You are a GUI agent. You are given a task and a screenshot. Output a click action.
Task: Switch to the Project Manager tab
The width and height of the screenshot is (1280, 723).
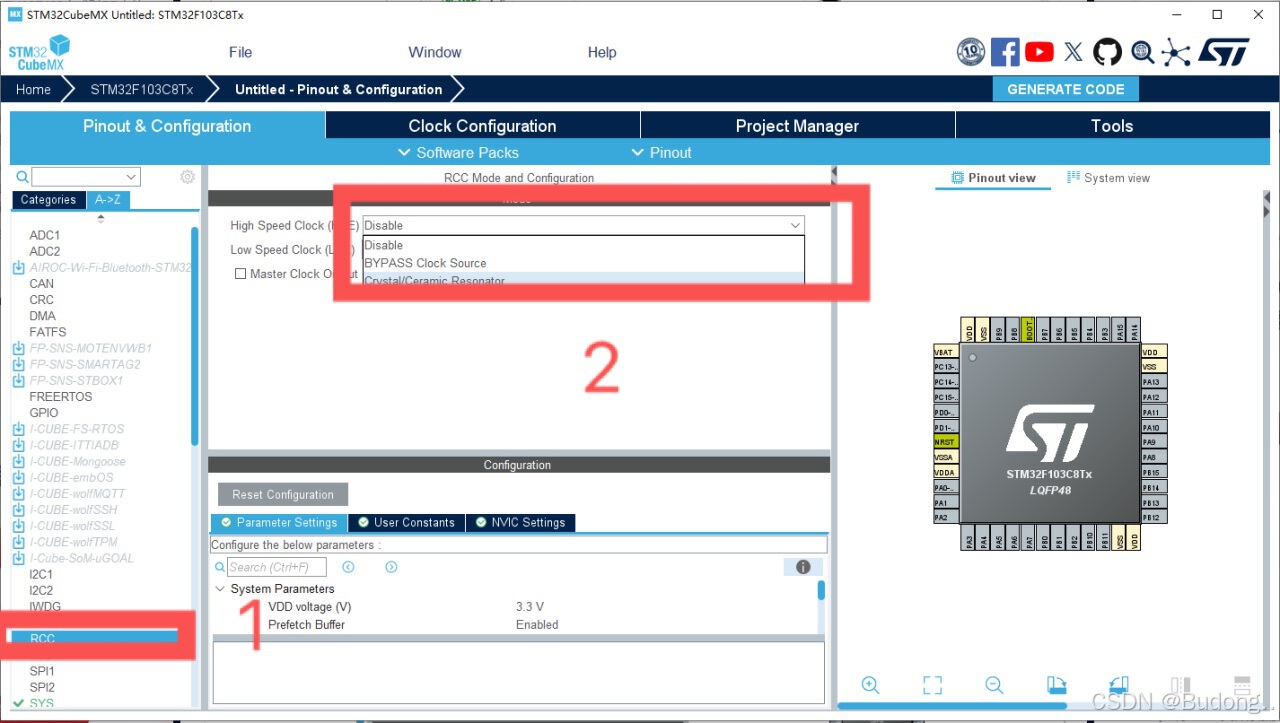point(797,126)
